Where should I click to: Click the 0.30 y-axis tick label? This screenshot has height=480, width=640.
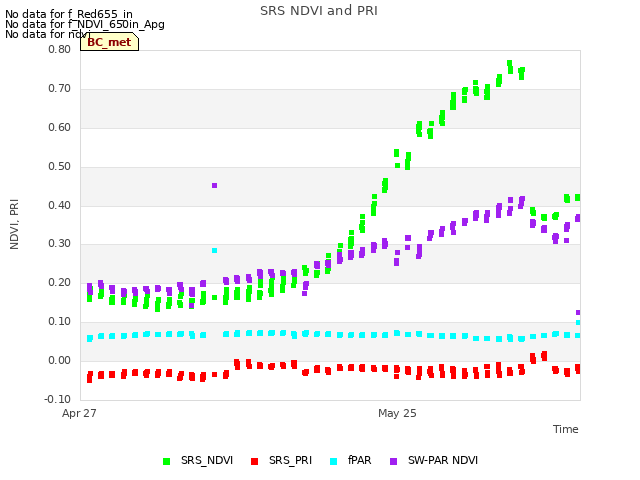pos(59,244)
